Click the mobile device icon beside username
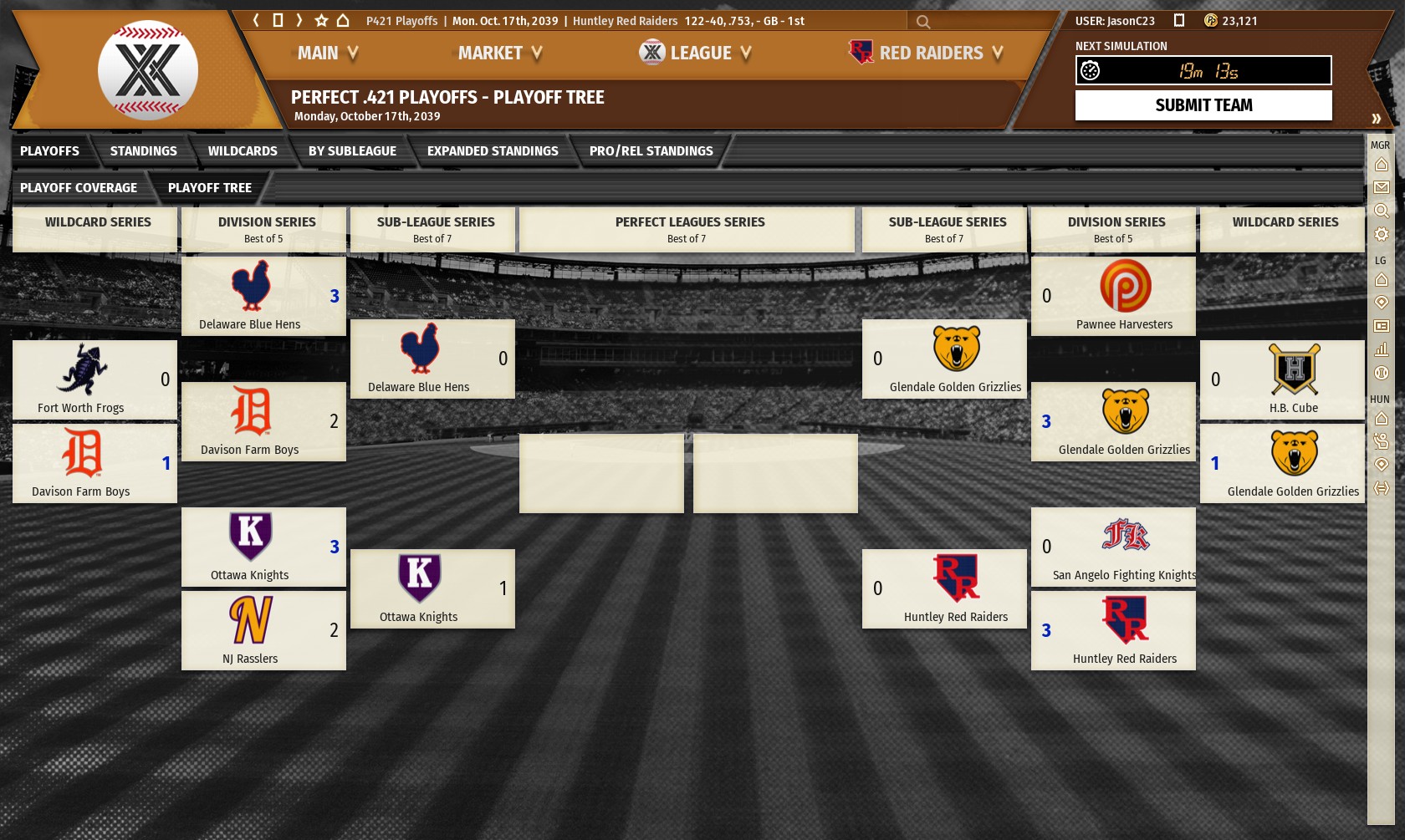1405x840 pixels. coord(1179,20)
